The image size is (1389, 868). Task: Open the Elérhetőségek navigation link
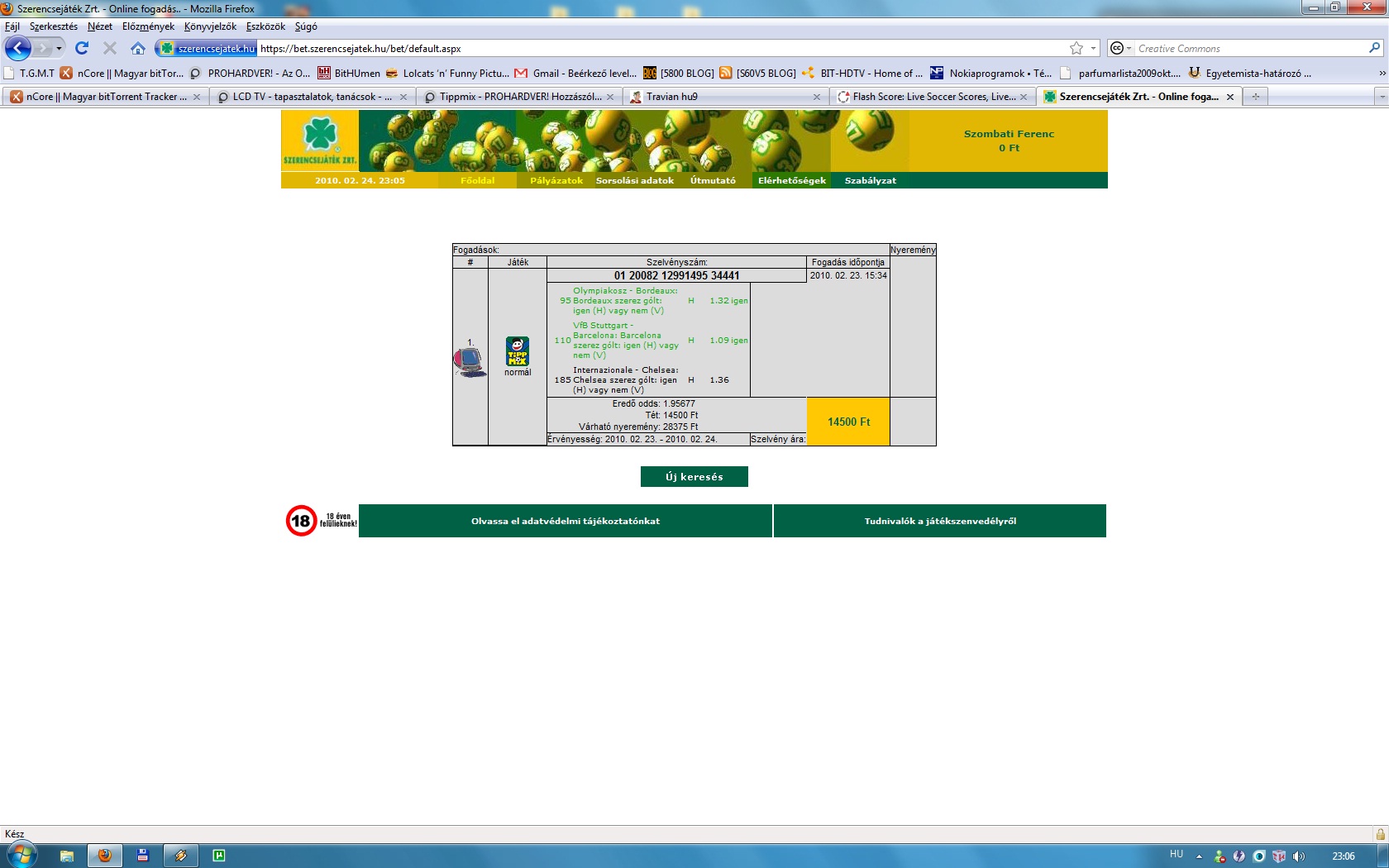click(x=792, y=180)
